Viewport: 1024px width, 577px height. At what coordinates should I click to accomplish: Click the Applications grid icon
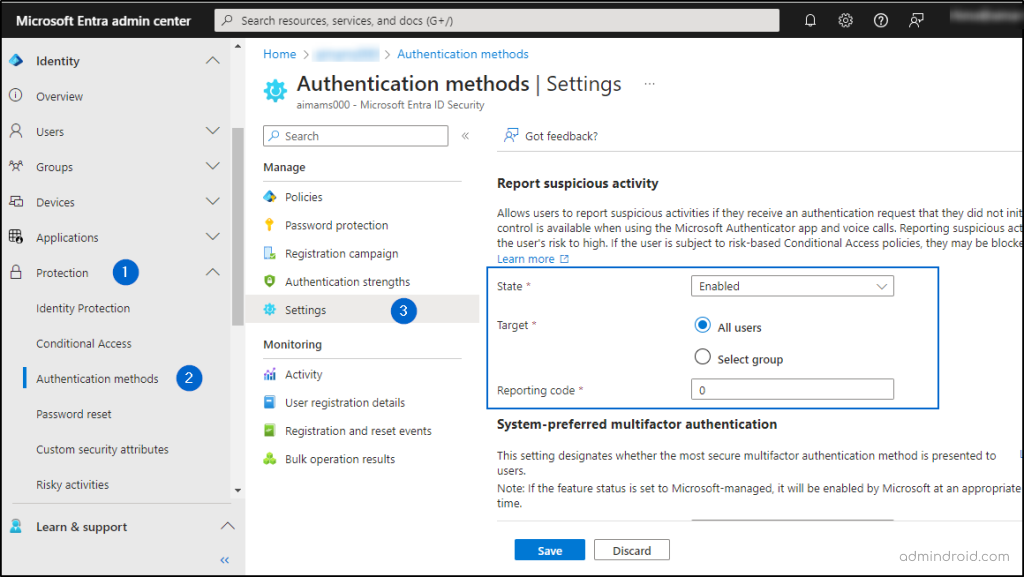pos(16,236)
